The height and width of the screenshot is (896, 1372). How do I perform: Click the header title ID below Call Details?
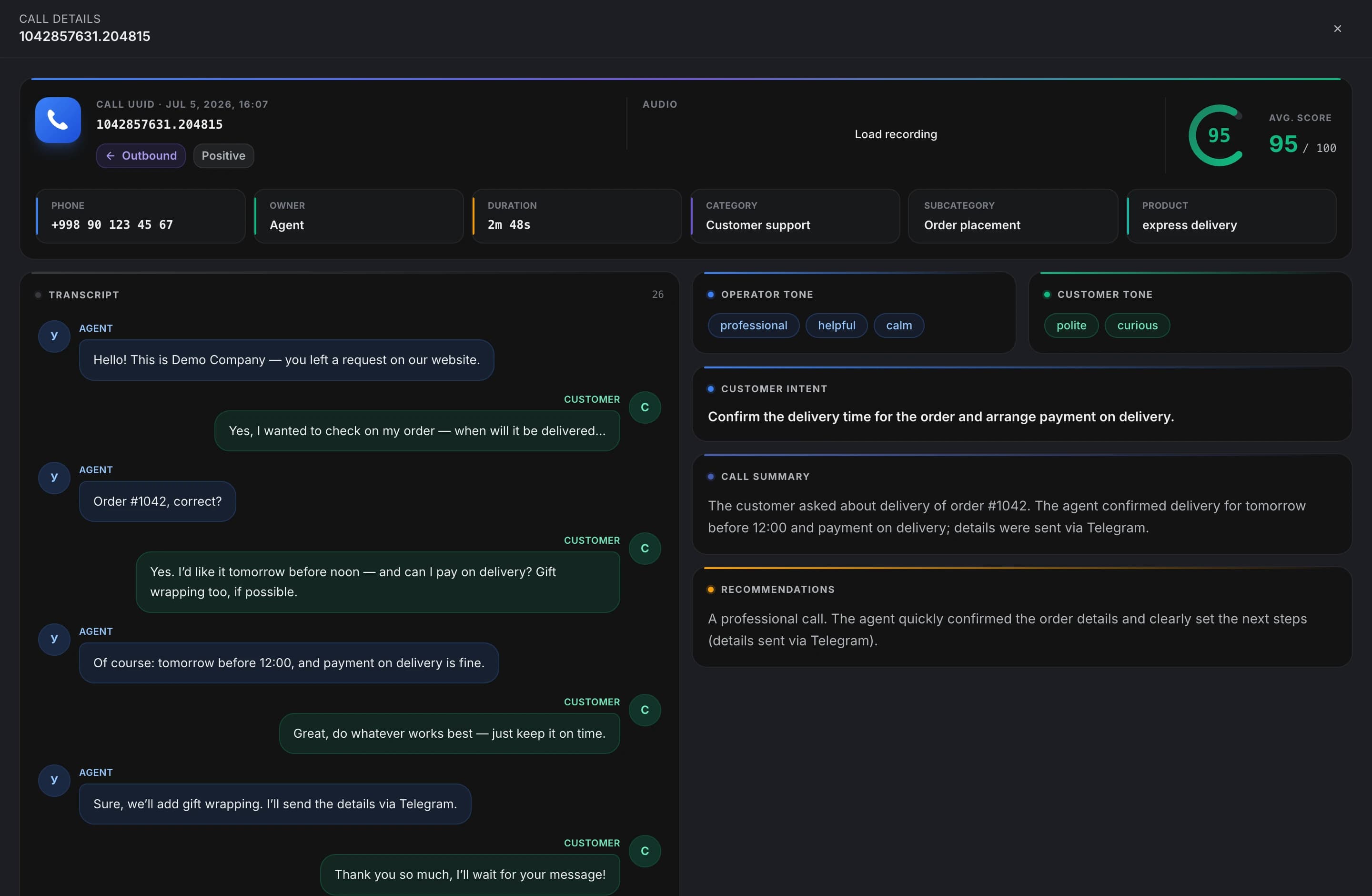point(85,36)
